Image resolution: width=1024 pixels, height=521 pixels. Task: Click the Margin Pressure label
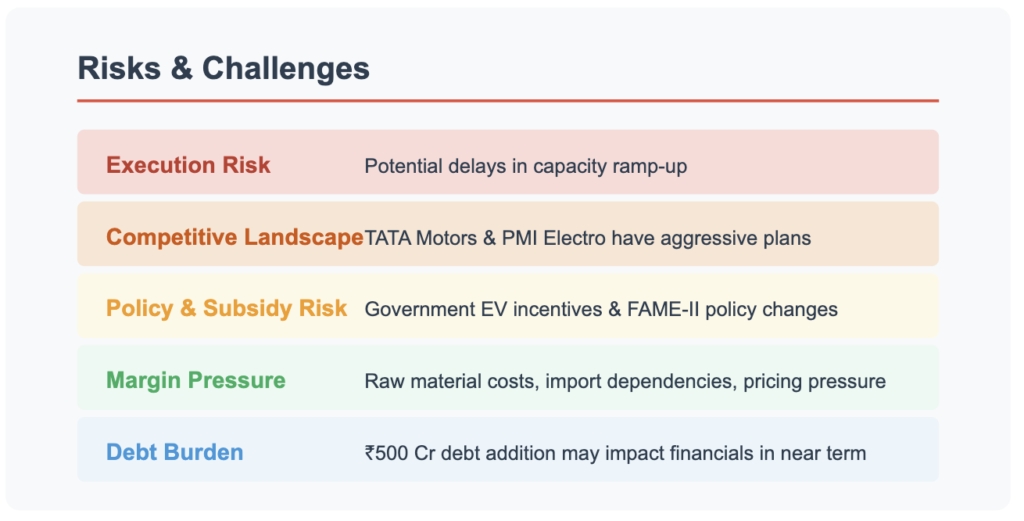pos(196,380)
